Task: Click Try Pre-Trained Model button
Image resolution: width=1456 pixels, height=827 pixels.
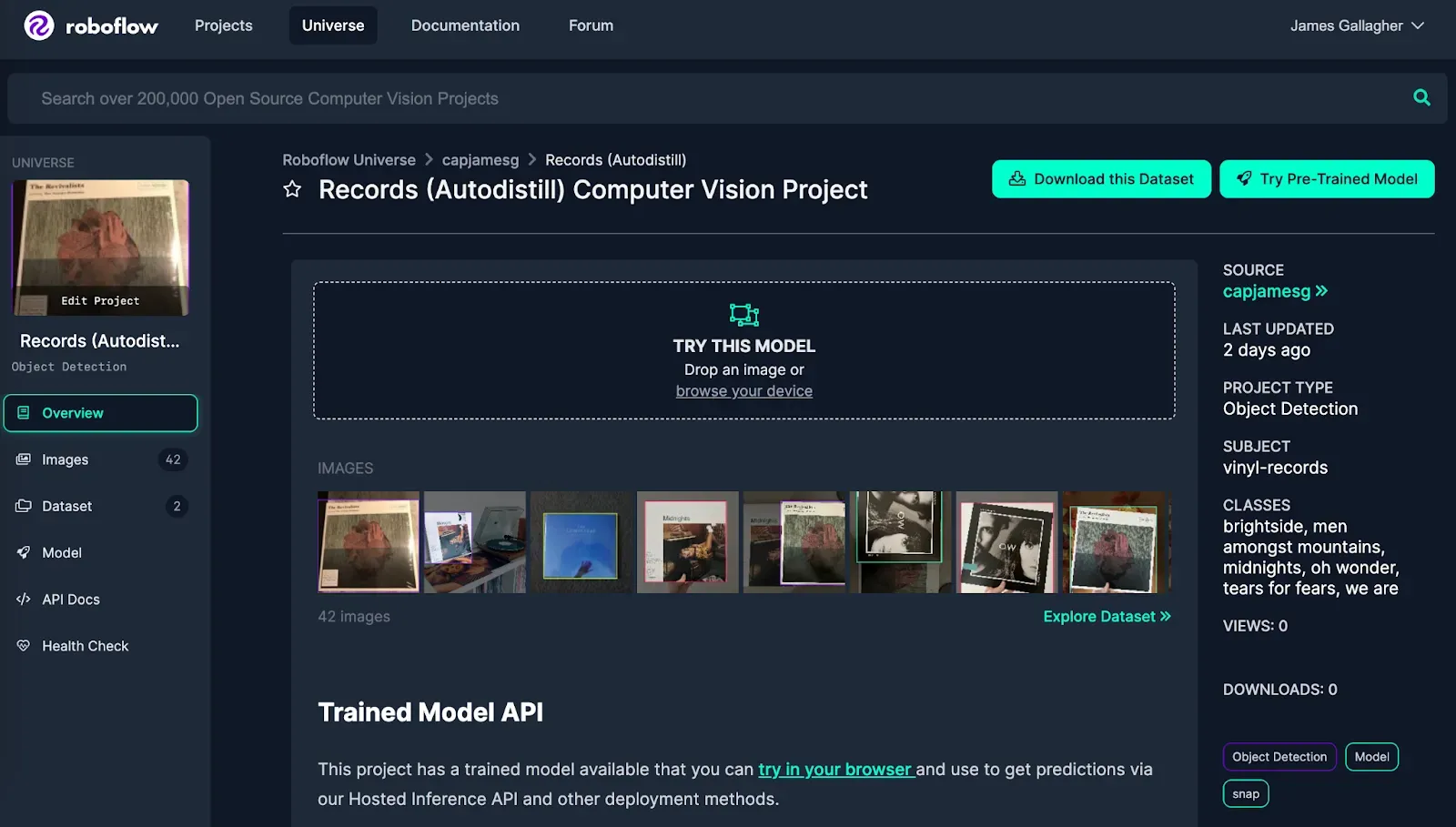Action: pos(1327,178)
